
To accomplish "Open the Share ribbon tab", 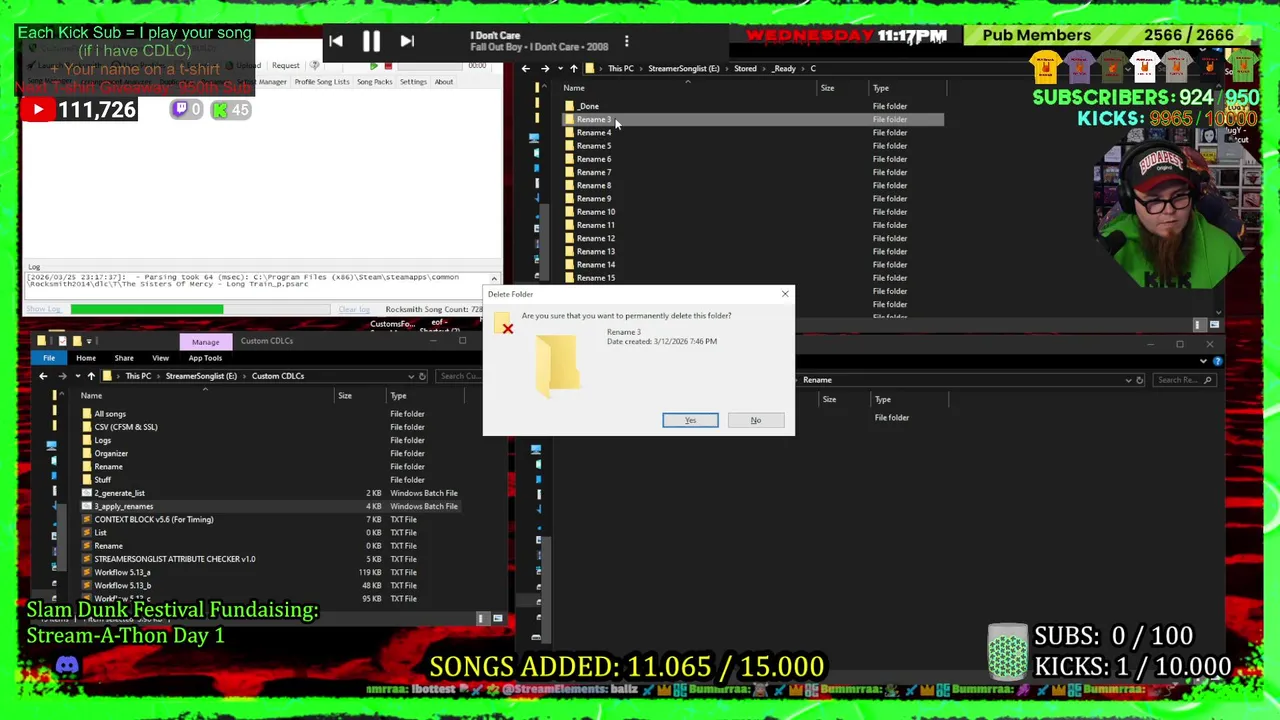I will point(124,358).
